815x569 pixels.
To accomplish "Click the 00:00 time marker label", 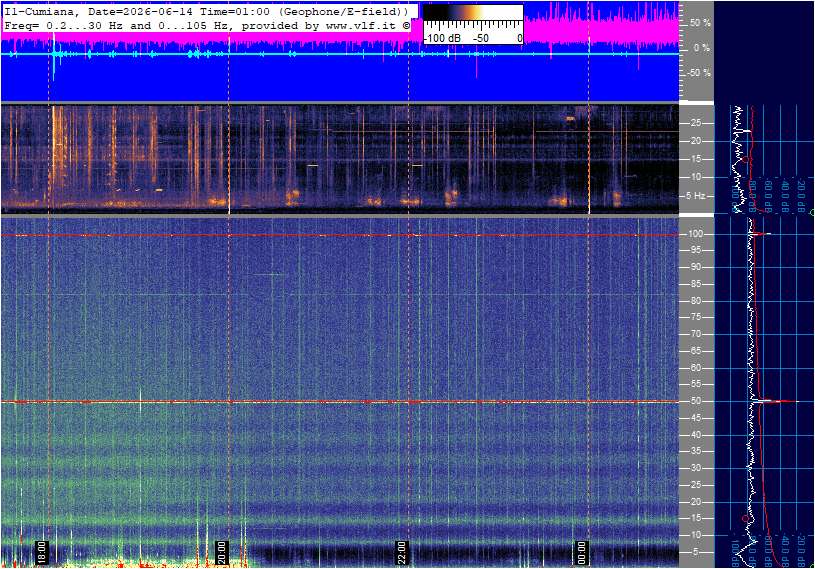I will (582, 552).
